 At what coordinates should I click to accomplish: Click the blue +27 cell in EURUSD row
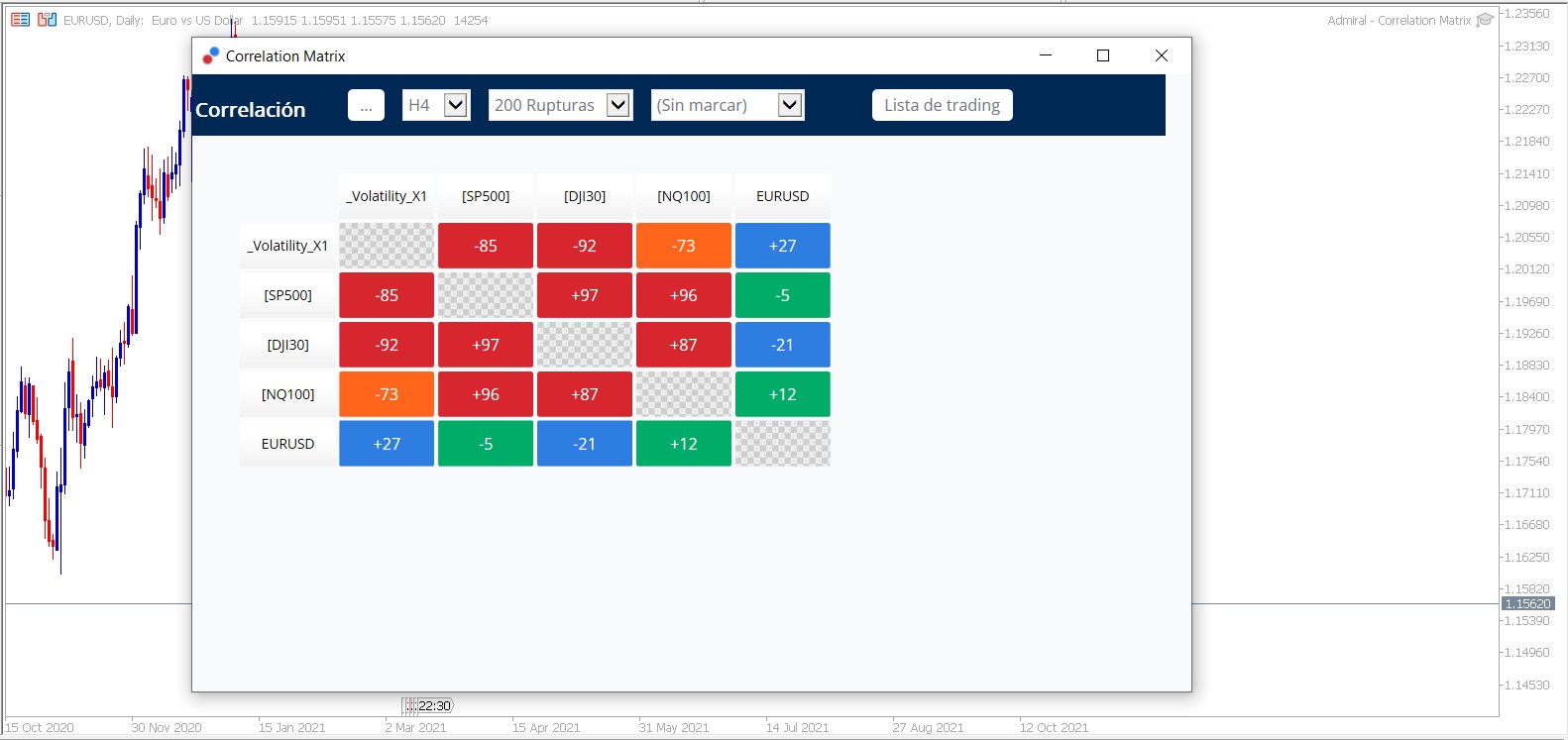pos(387,444)
